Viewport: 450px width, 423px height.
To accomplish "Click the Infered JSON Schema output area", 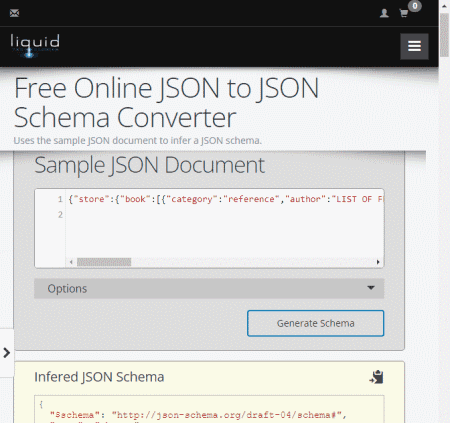I will click(x=209, y=409).
